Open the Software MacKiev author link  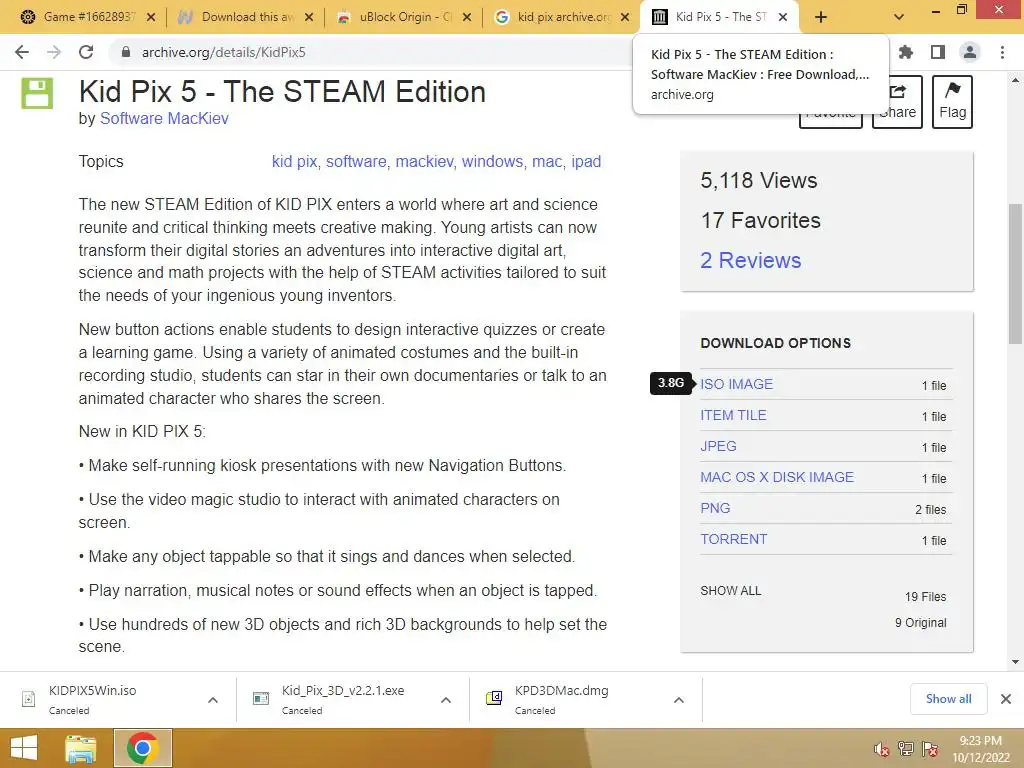tap(164, 118)
